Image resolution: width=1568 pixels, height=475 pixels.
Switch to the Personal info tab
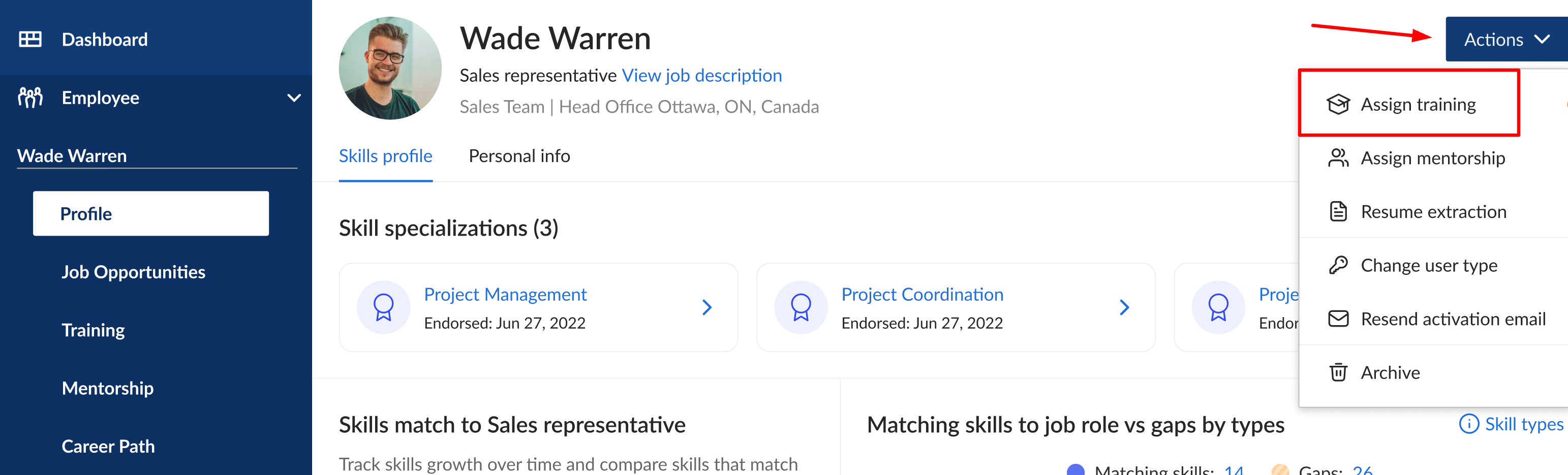point(519,156)
